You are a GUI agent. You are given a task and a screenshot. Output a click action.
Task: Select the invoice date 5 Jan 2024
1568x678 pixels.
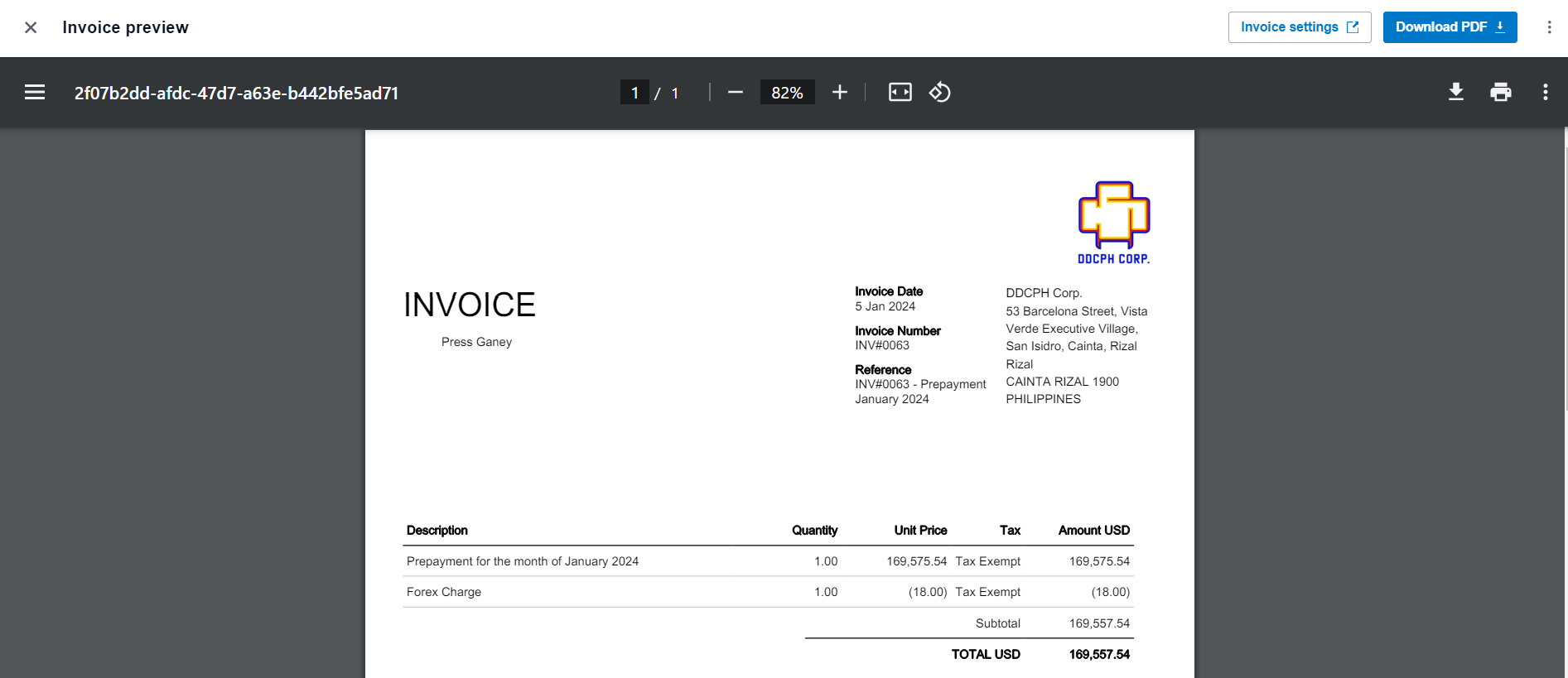click(885, 306)
